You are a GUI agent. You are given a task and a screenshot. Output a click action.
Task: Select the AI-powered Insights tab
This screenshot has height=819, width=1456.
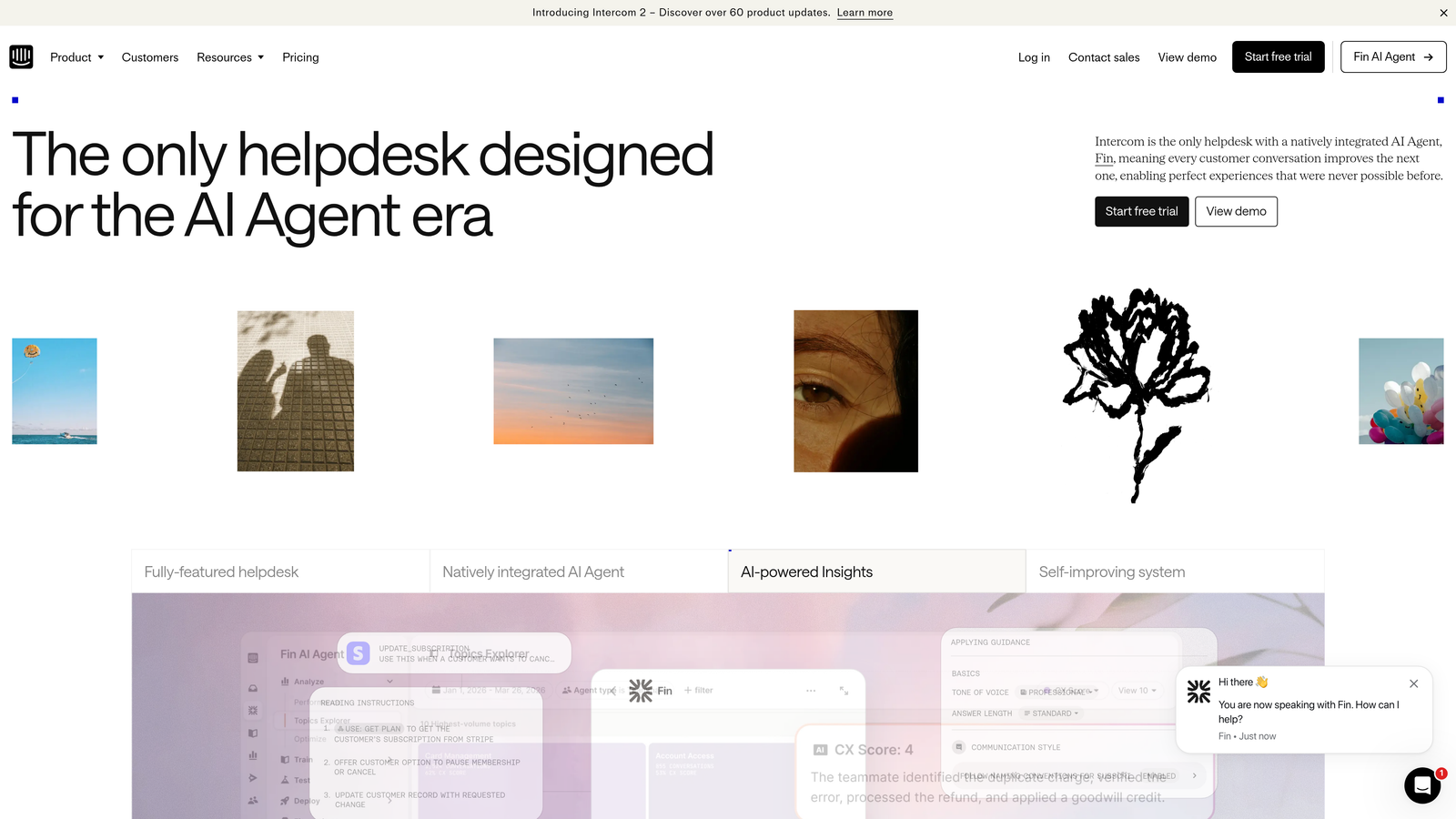[876, 571]
